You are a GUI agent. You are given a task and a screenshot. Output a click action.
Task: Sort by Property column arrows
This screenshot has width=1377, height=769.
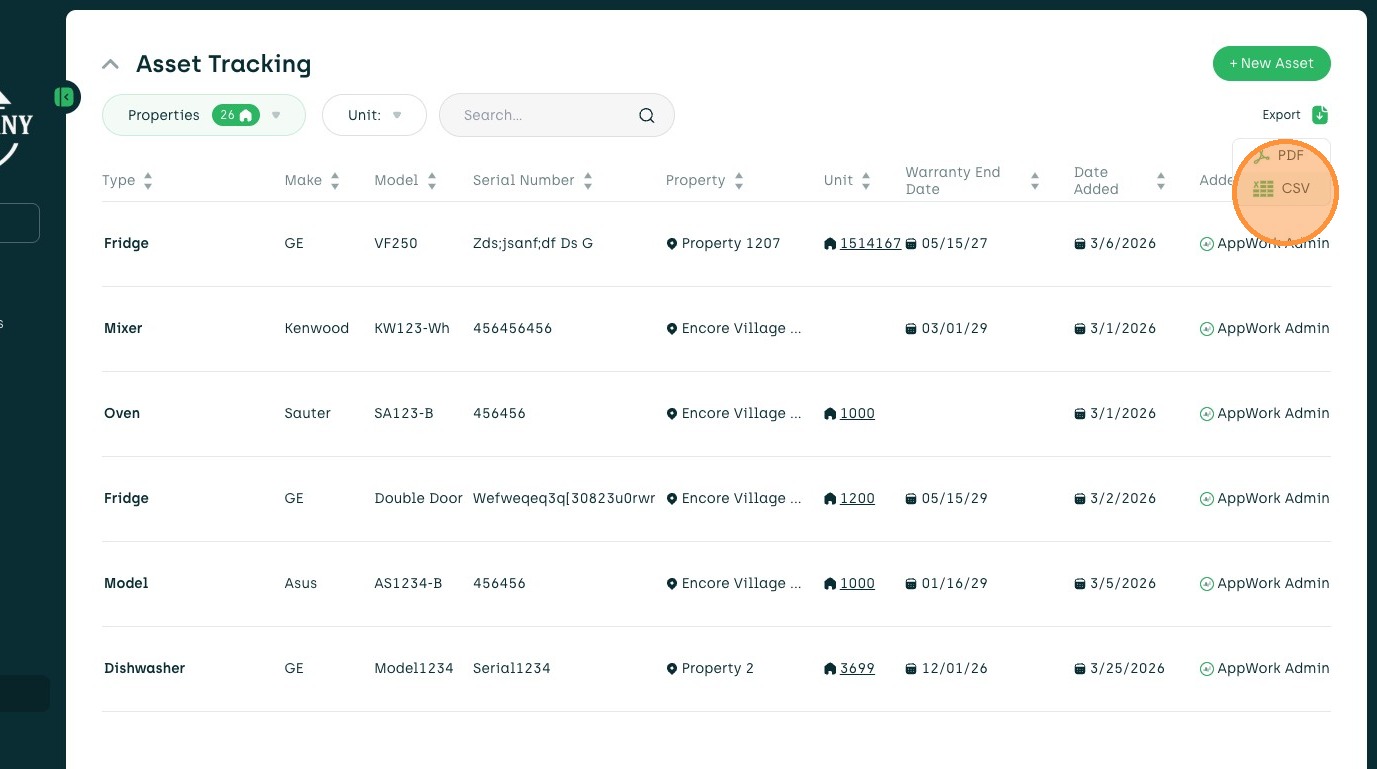coord(739,181)
